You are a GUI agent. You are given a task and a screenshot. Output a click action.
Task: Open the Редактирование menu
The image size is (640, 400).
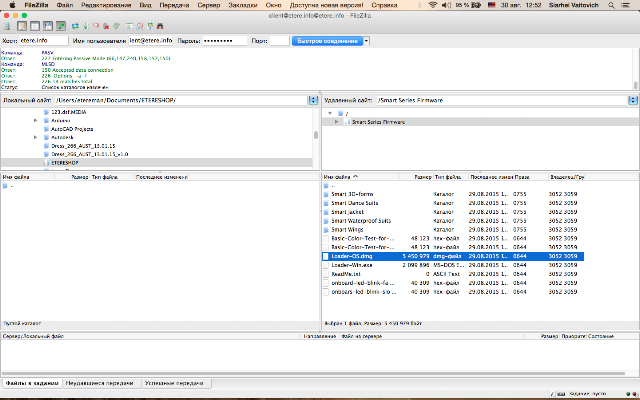(106, 5)
